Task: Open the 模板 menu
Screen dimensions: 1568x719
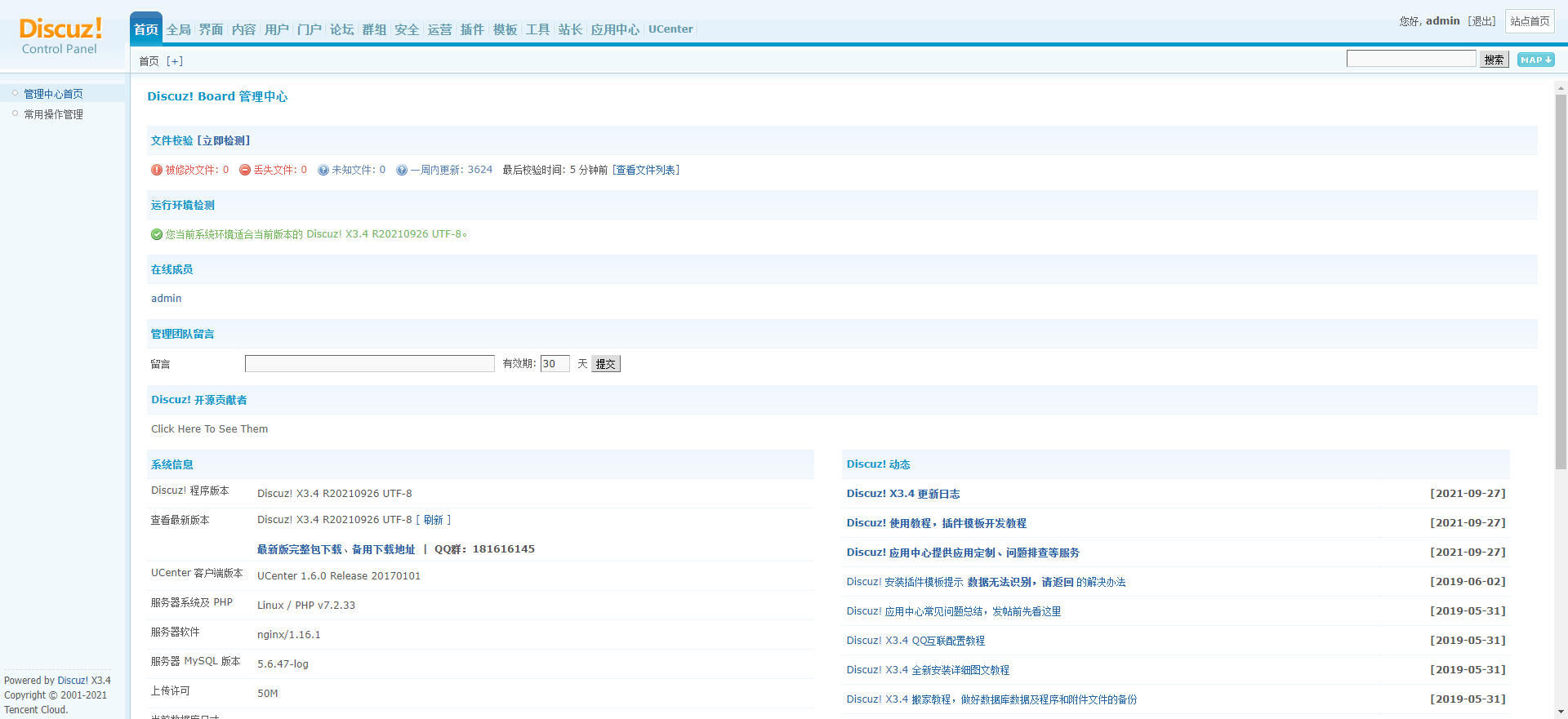Action: tap(506, 29)
